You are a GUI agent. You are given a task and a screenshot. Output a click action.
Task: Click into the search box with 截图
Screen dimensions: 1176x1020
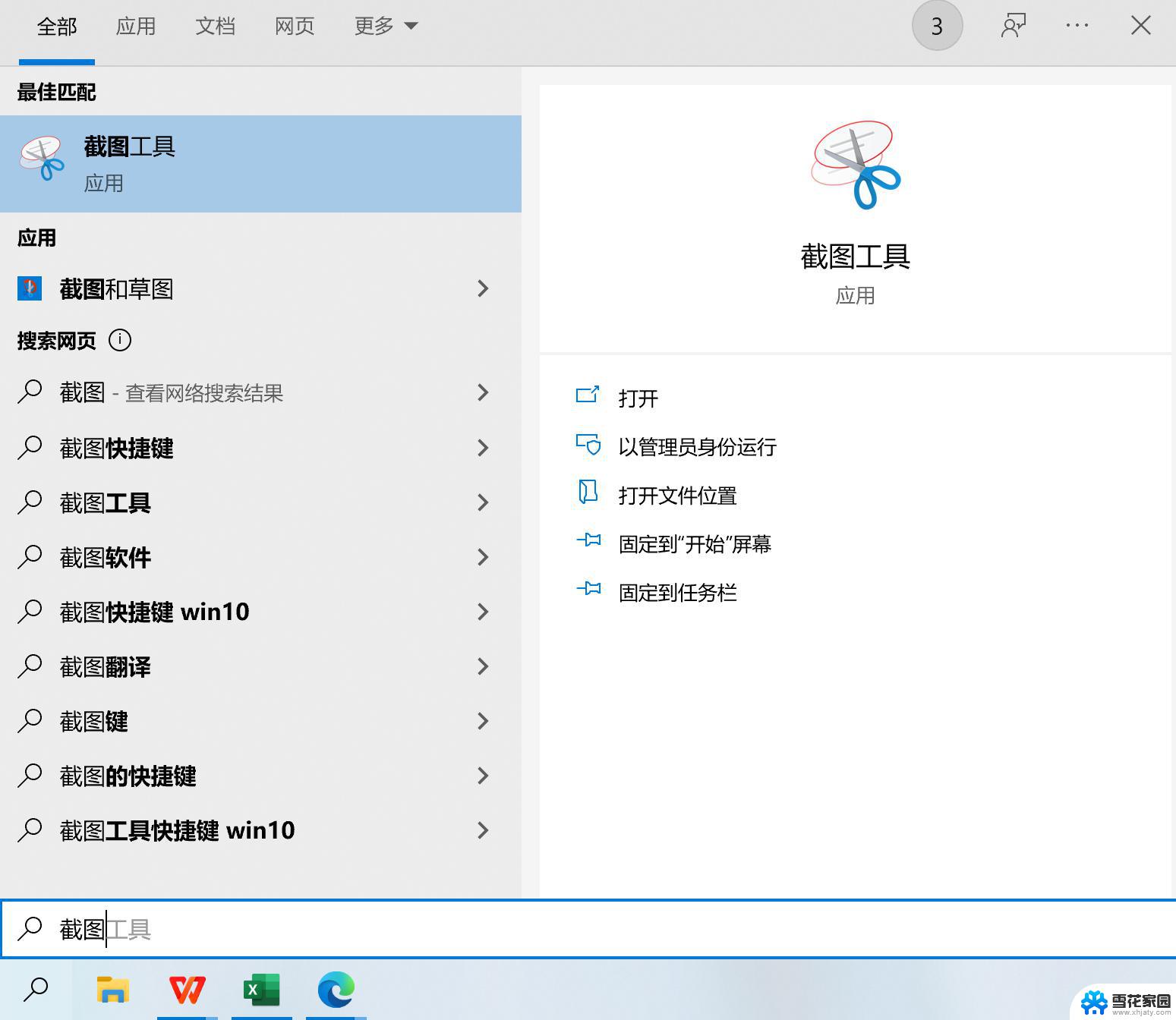(x=588, y=929)
